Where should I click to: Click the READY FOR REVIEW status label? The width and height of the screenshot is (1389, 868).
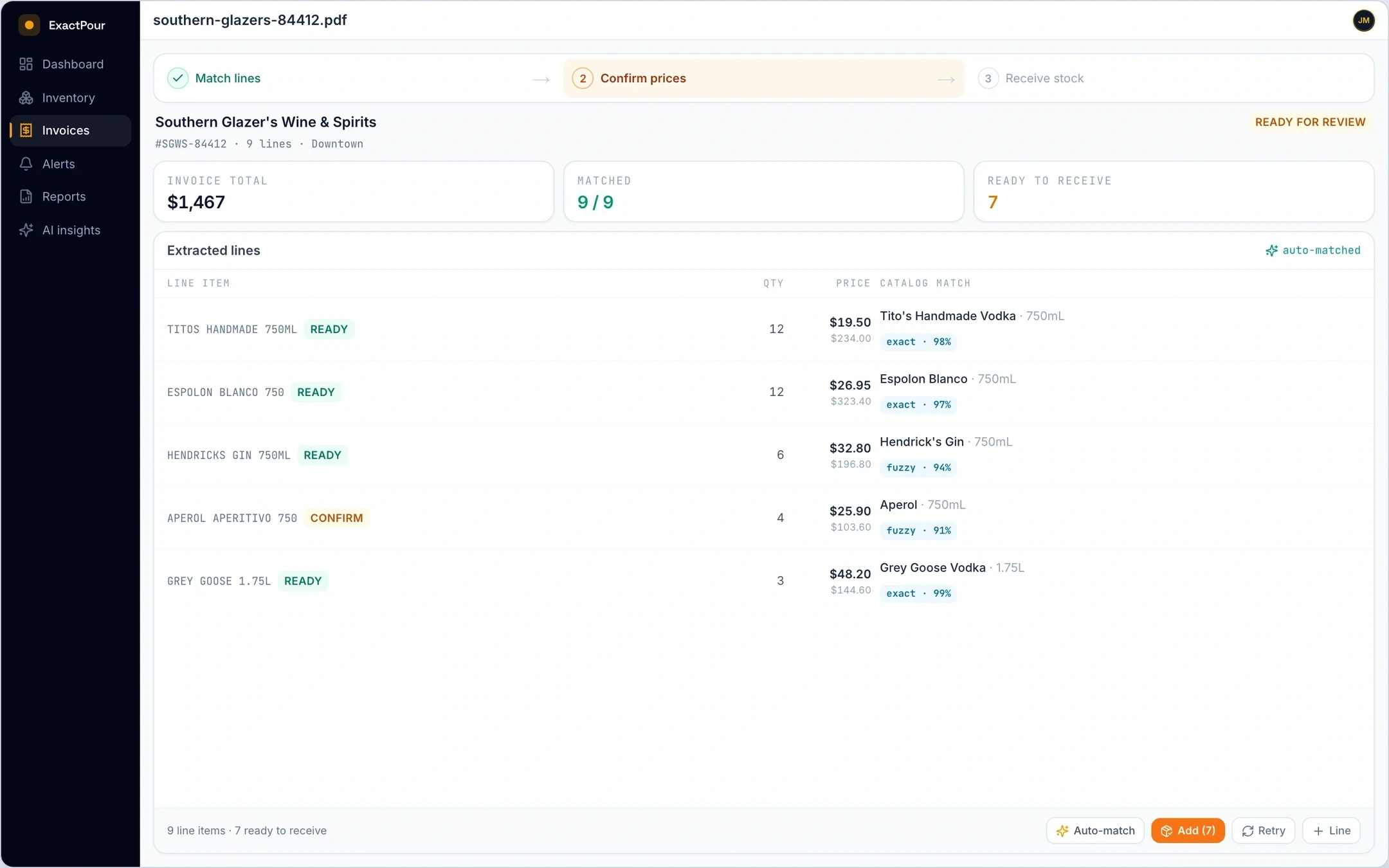[x=1310, y=122]
